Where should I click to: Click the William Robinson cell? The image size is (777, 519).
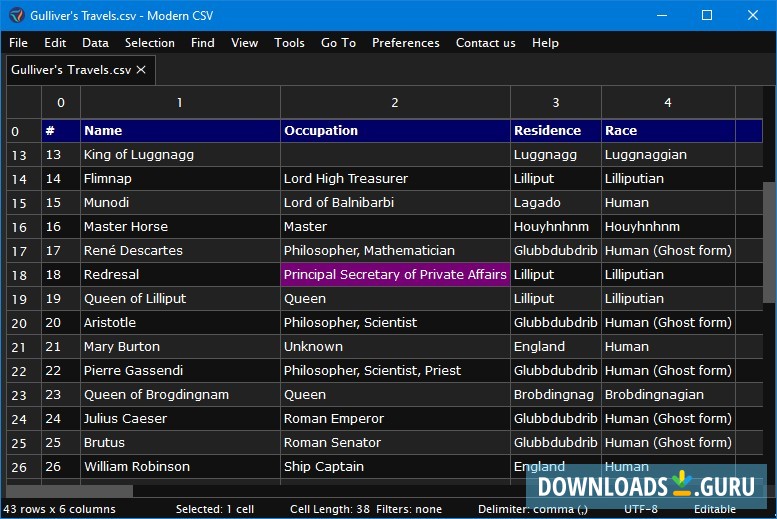(x=180, y=467)
